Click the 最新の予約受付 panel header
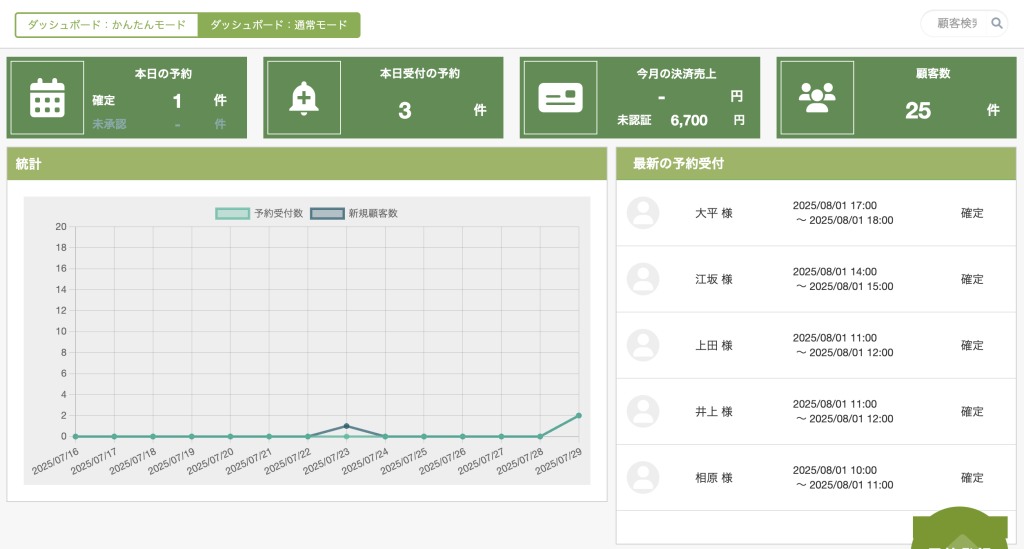The width and height of the screenshot is (1024, 549). click(x=816, y=164)
